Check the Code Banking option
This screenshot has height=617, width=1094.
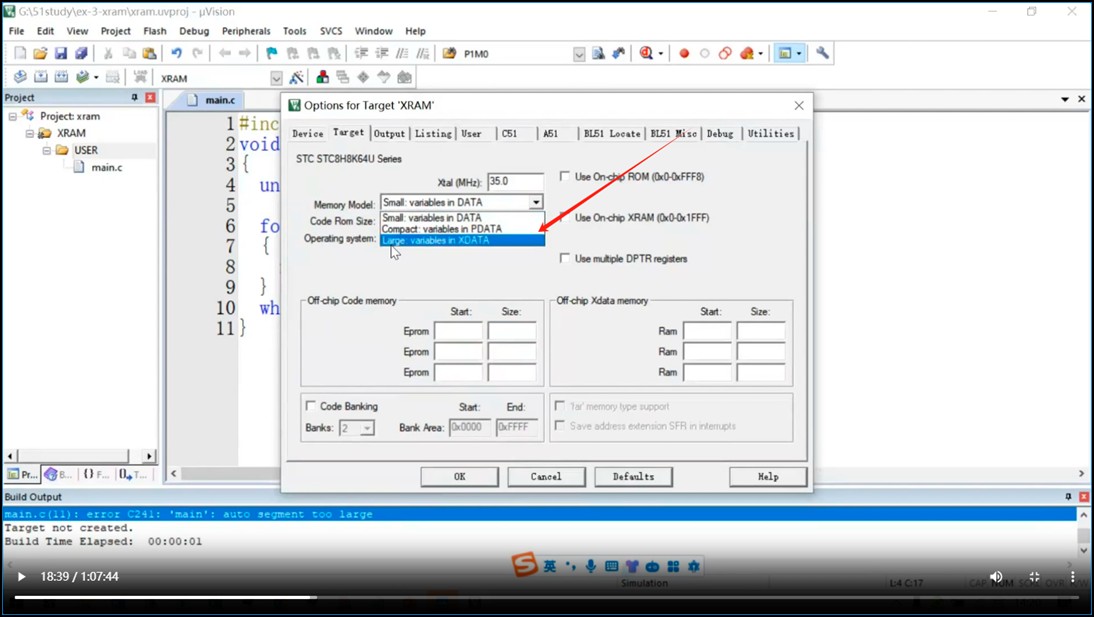point(311,406)
